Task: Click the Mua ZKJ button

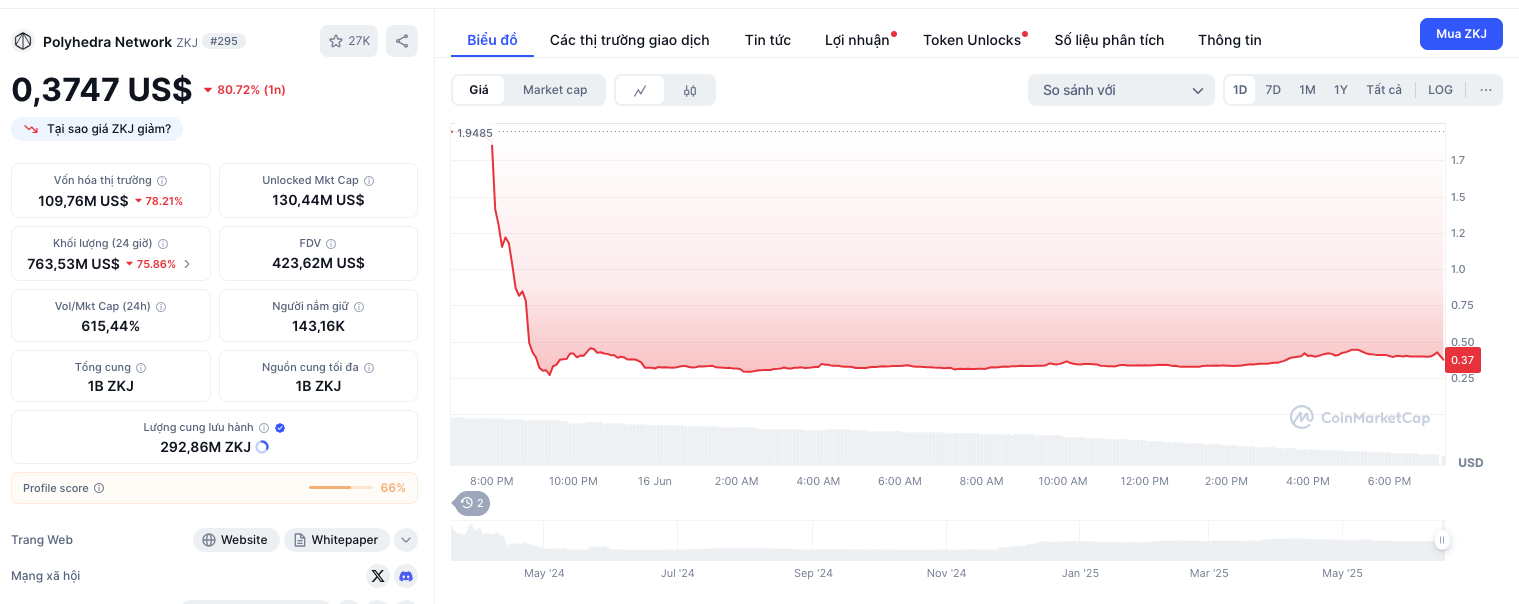Action: (x=1460, y=34)
